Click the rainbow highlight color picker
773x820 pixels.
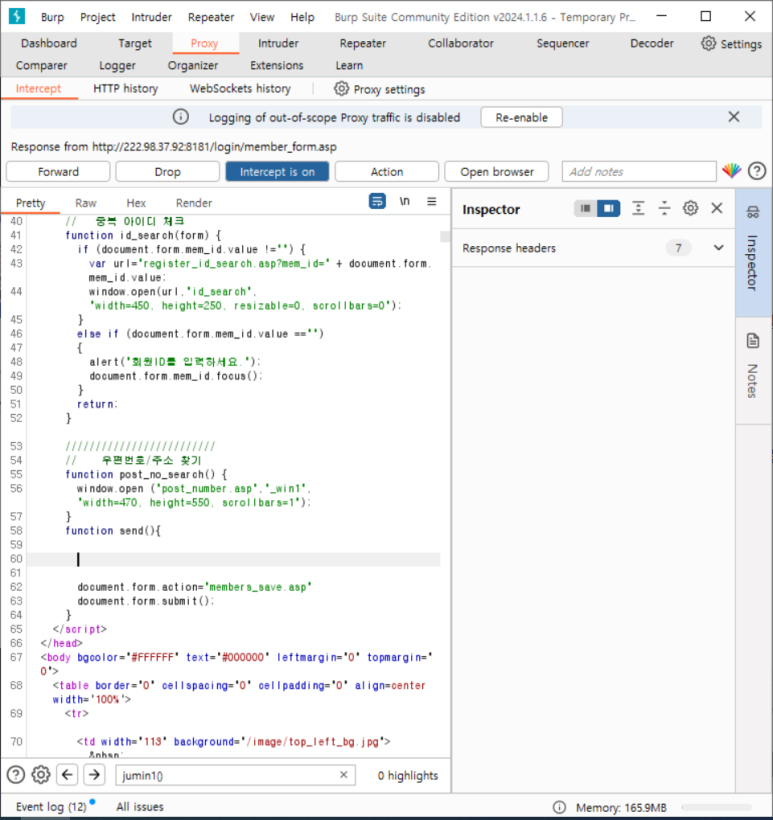(x=731, y=170)
